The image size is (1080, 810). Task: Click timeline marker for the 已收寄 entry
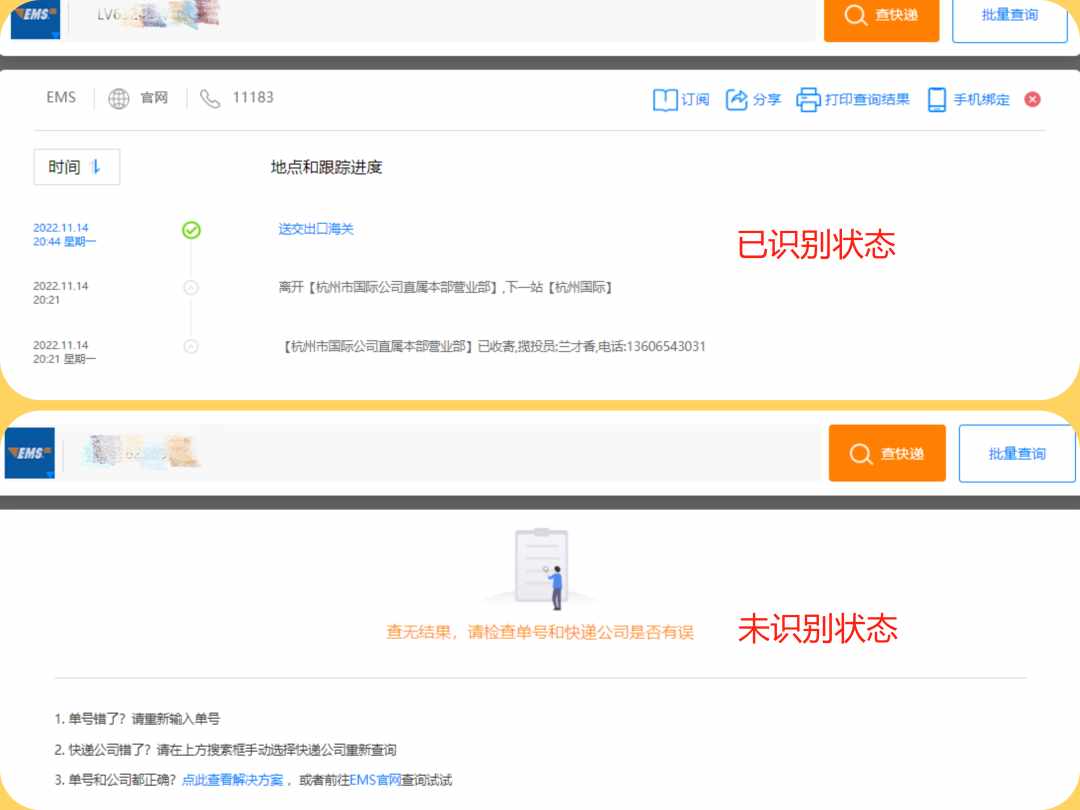pyautogui.click(x=191, y=346)
